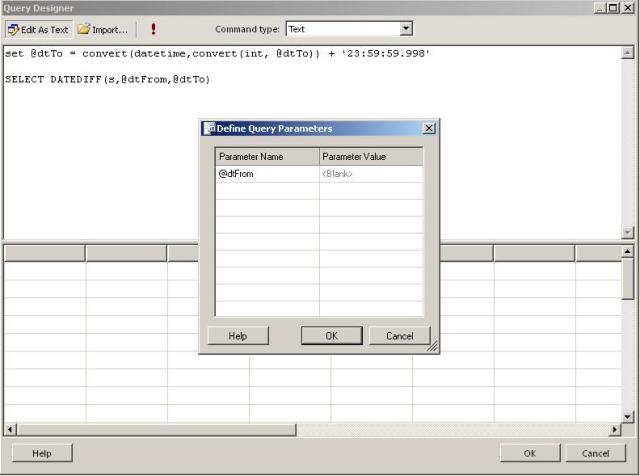Click the Text value in Command type box

point(297,29)
